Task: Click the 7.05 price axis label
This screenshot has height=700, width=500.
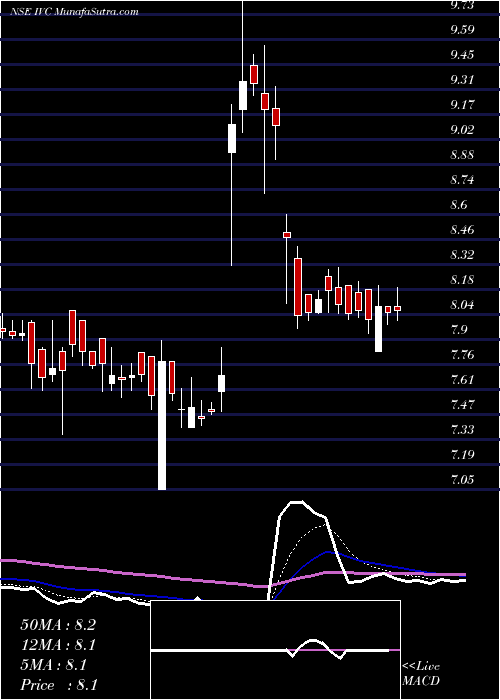Action: click(463, 480)
